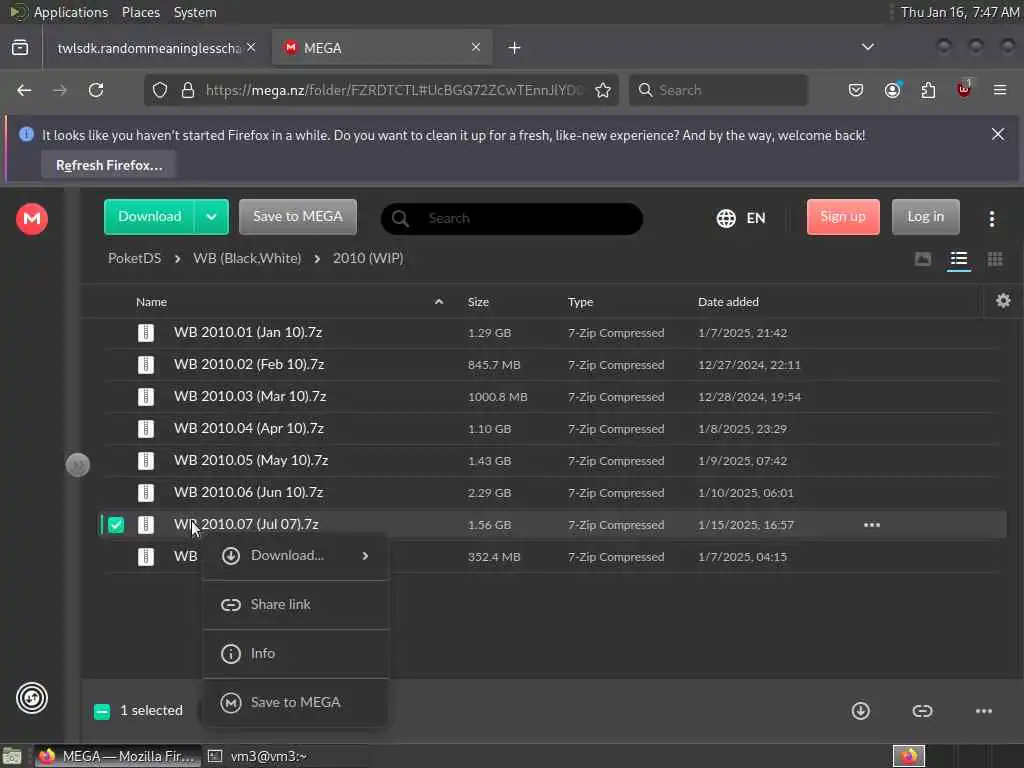The image size is (1024, 768).
Task: Choose Info in context menu
Action: tap(296, 654)
